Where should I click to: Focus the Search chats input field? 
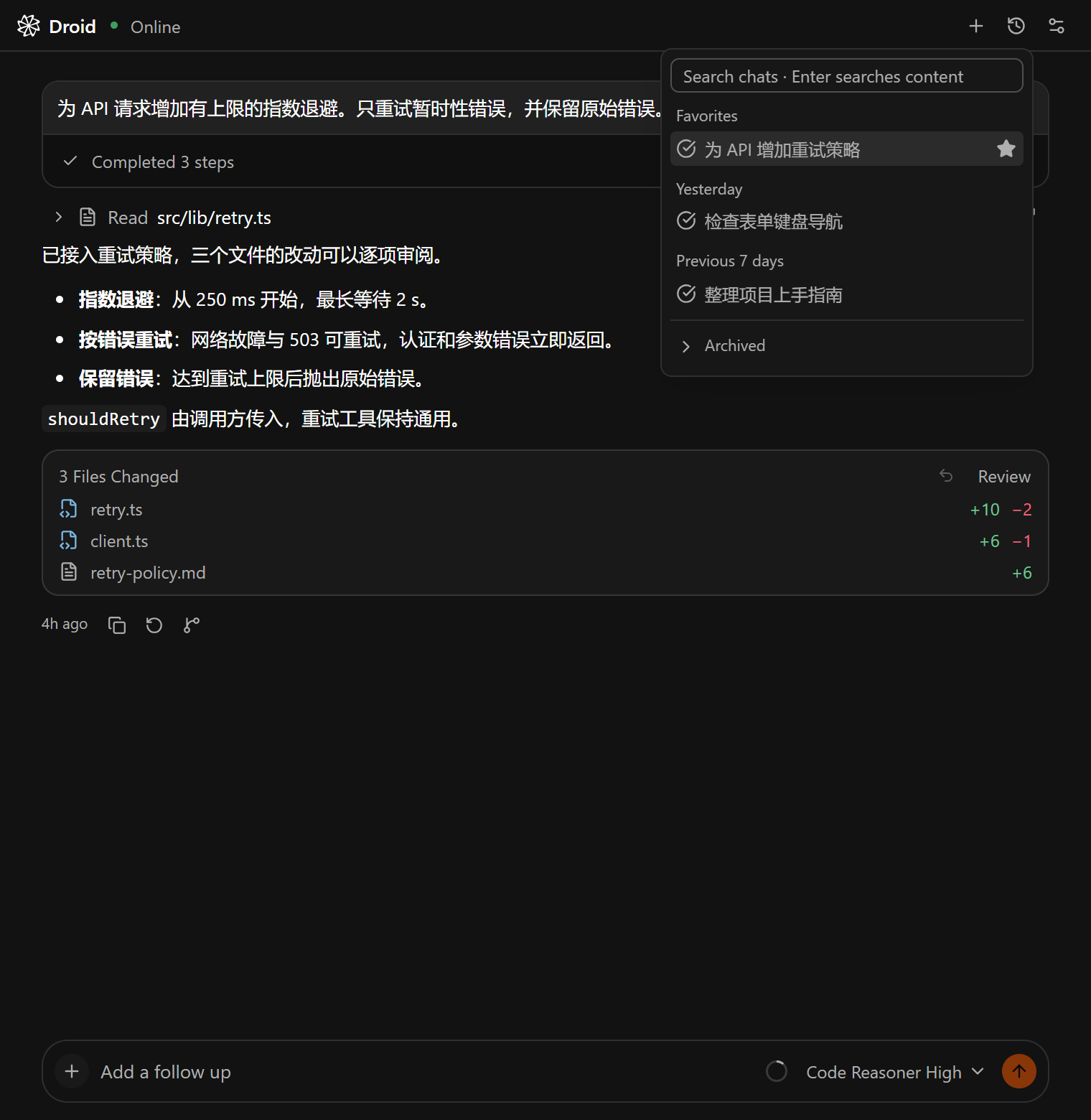847,76
